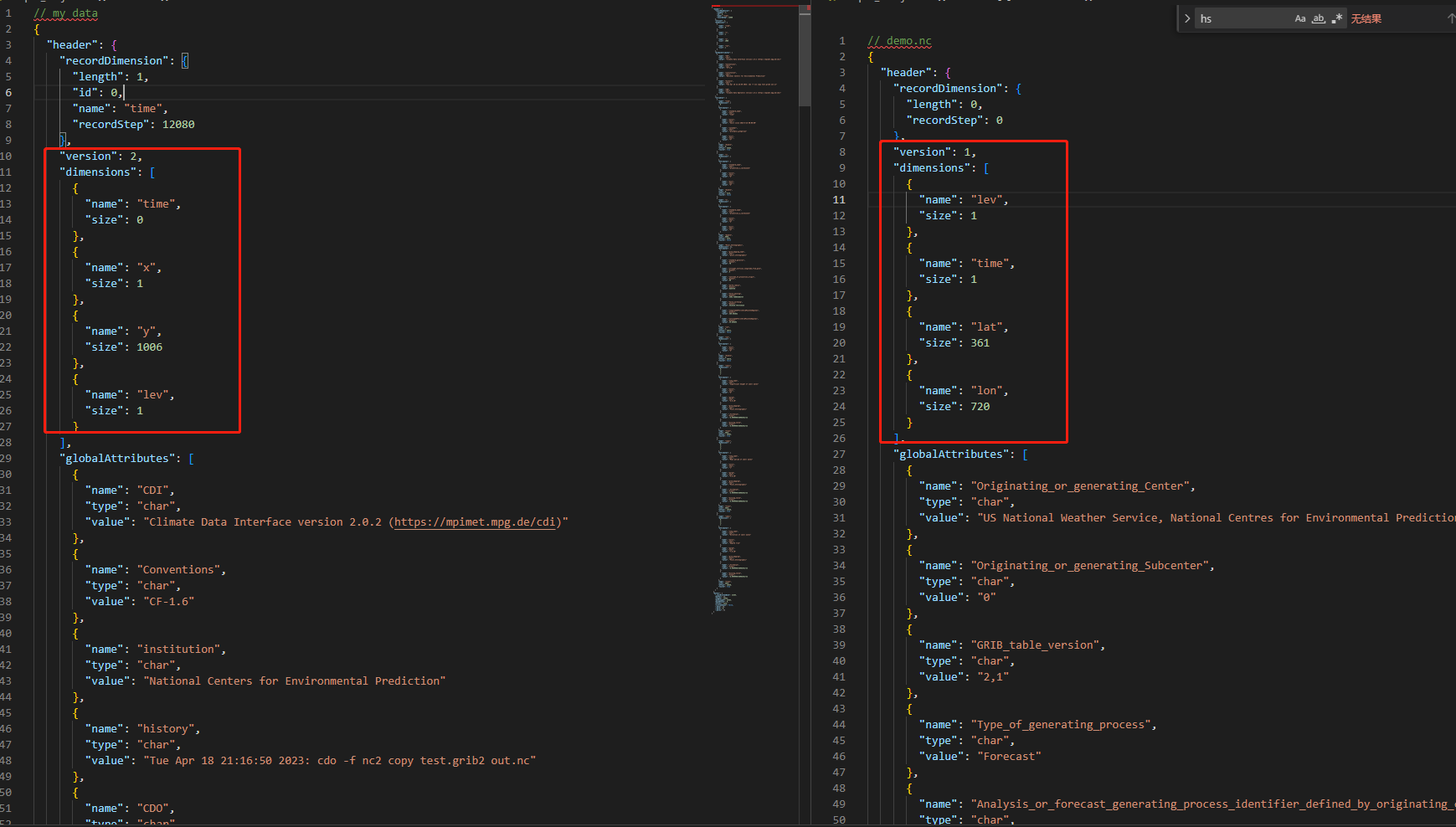Click the "institution" attribute name

[178, 650]
